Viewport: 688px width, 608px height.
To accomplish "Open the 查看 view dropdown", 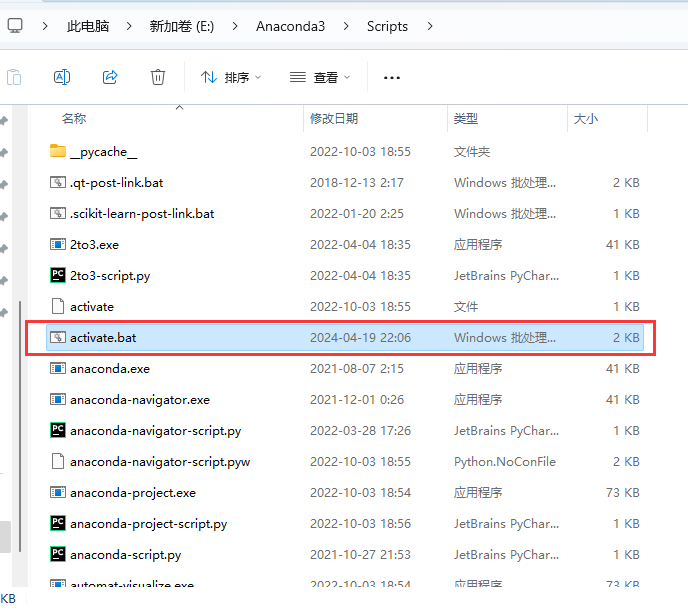I will 320,78.
